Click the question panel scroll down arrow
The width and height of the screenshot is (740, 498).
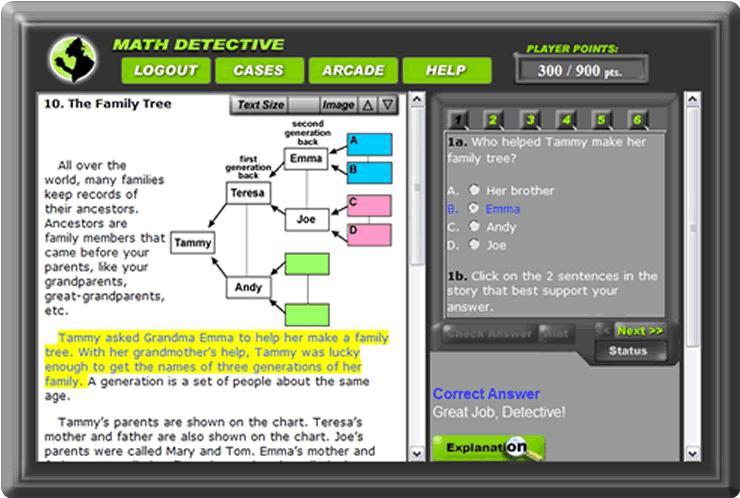692,454
